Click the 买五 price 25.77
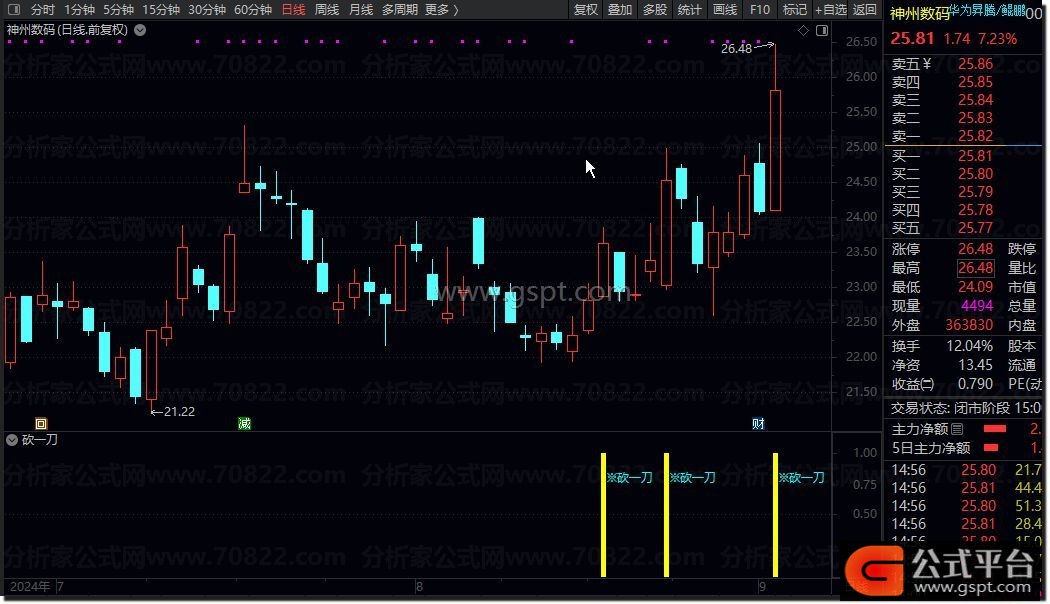This screenshot has width=1050, height=604. click(975, 228)
